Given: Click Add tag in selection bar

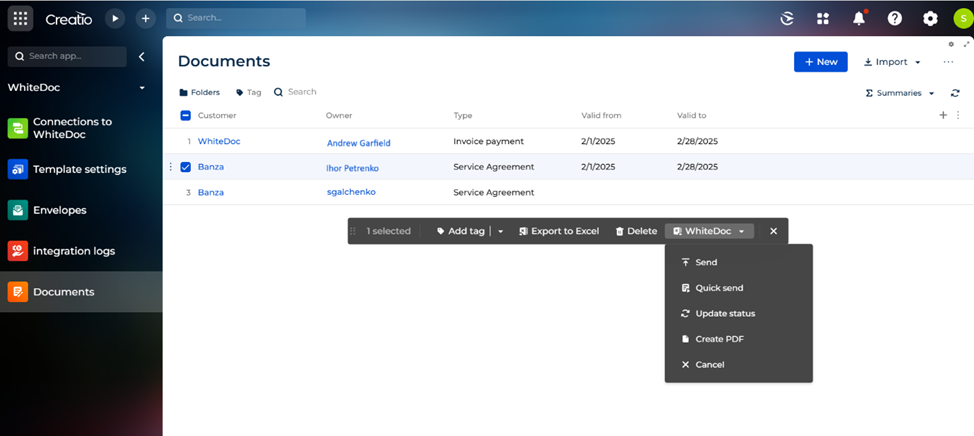Looking at the screenshot, I should click(460, 231).
